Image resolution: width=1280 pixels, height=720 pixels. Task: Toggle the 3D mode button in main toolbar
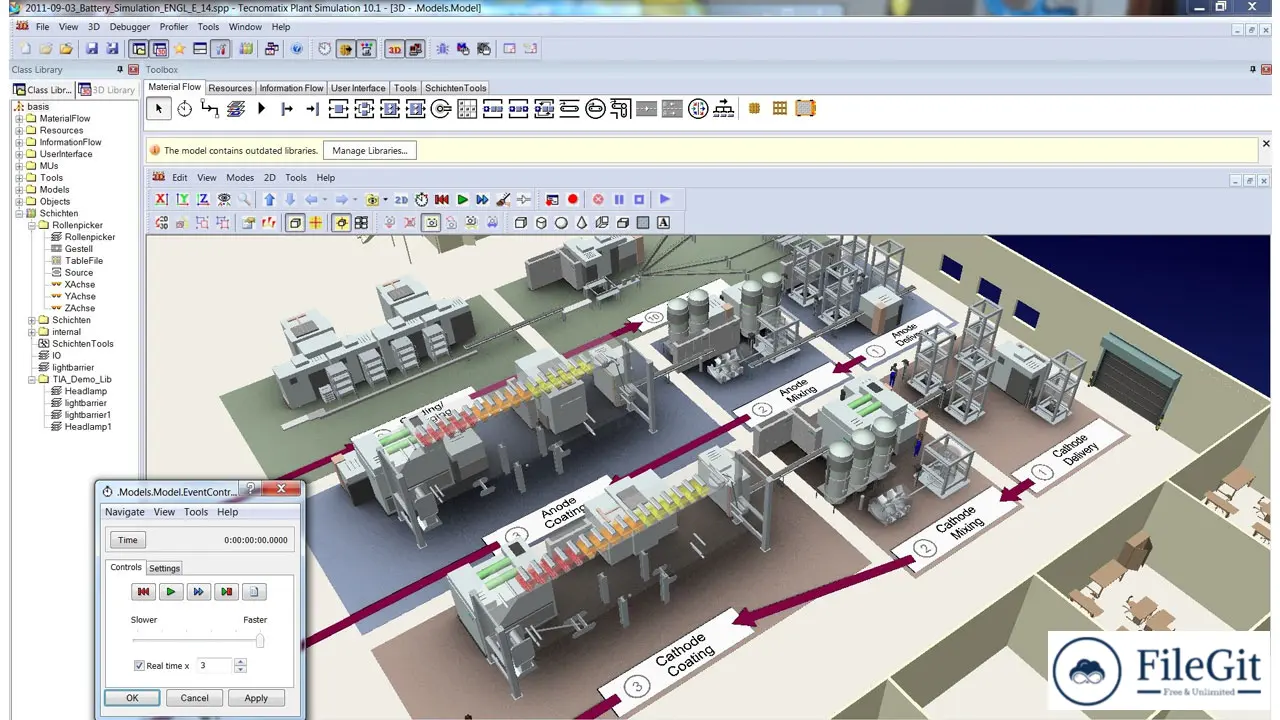coord(395,48)
